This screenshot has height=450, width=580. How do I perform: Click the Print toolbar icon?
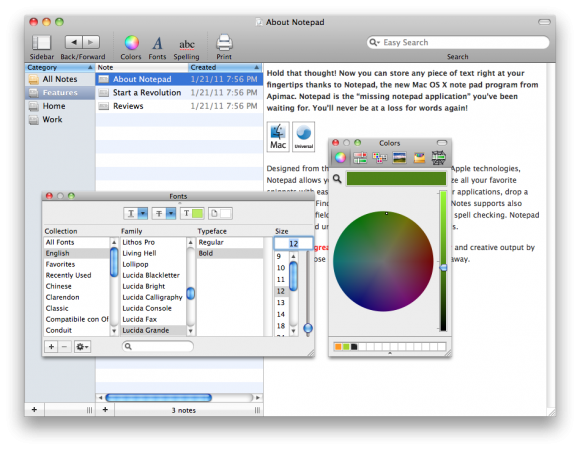pyautogui.click(x=224, y=42)
